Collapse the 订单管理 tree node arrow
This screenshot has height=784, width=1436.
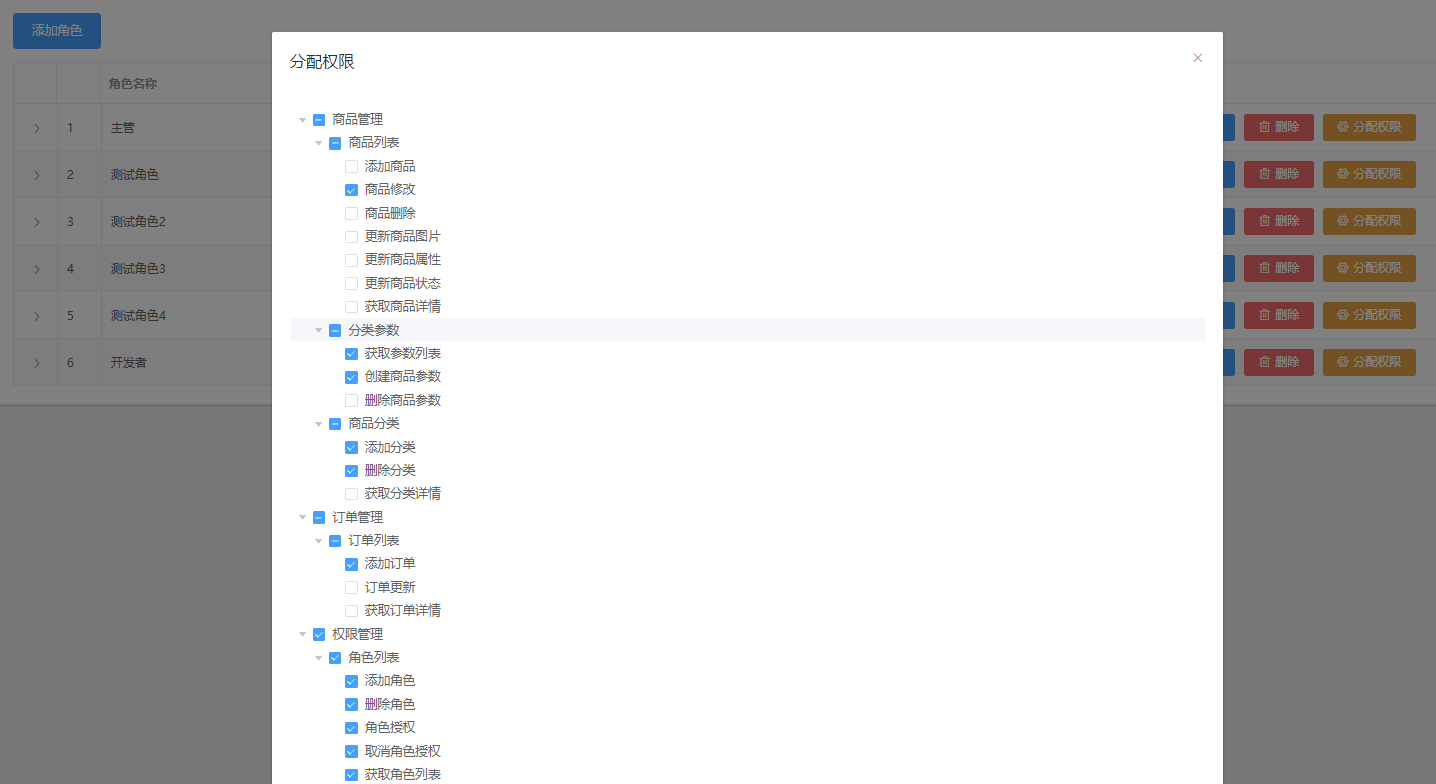[x=302, y=517]
